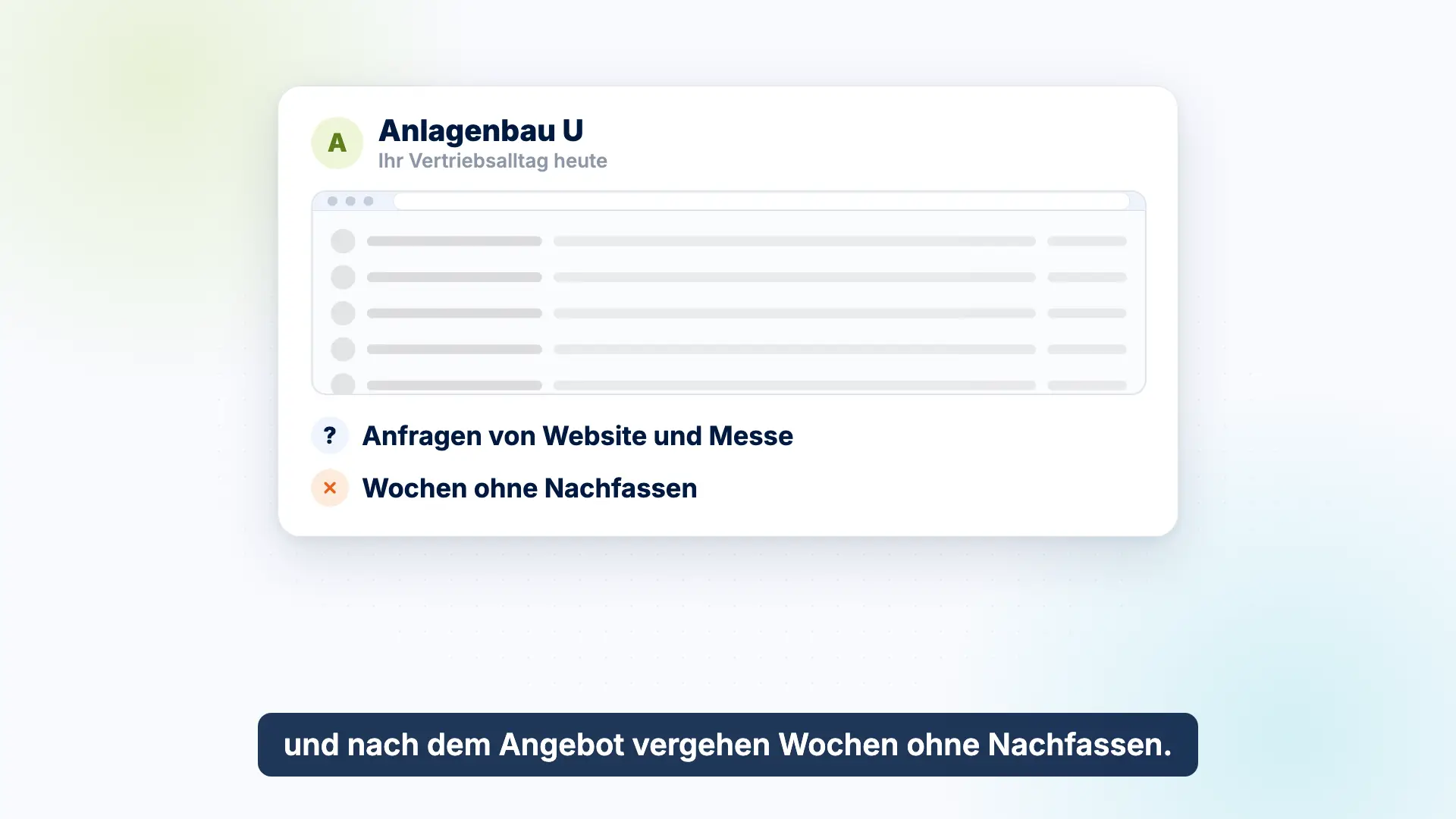The width and height of the screenshot is (1456, 819).
Task: Select the 'Anlagenbau U' heading
Action: [481, 130]
